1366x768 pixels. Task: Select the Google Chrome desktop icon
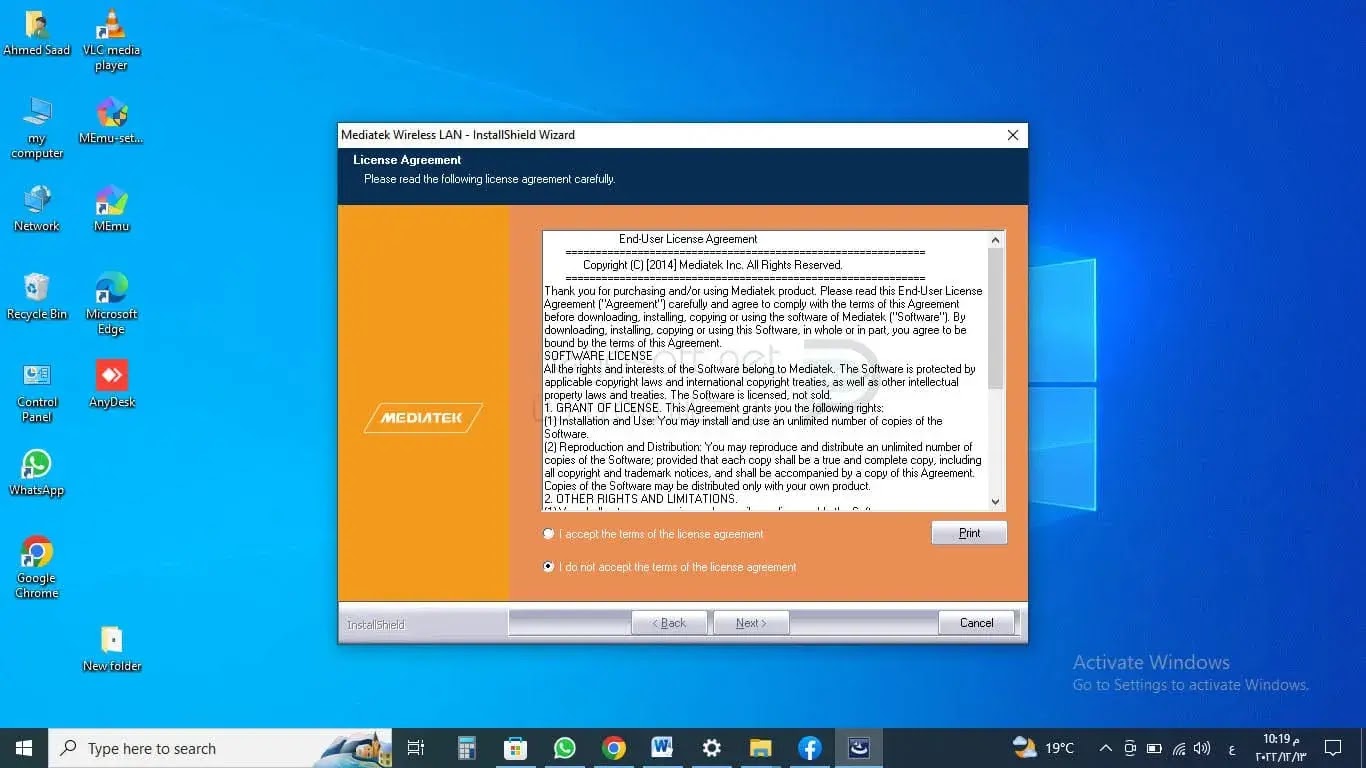37,568
